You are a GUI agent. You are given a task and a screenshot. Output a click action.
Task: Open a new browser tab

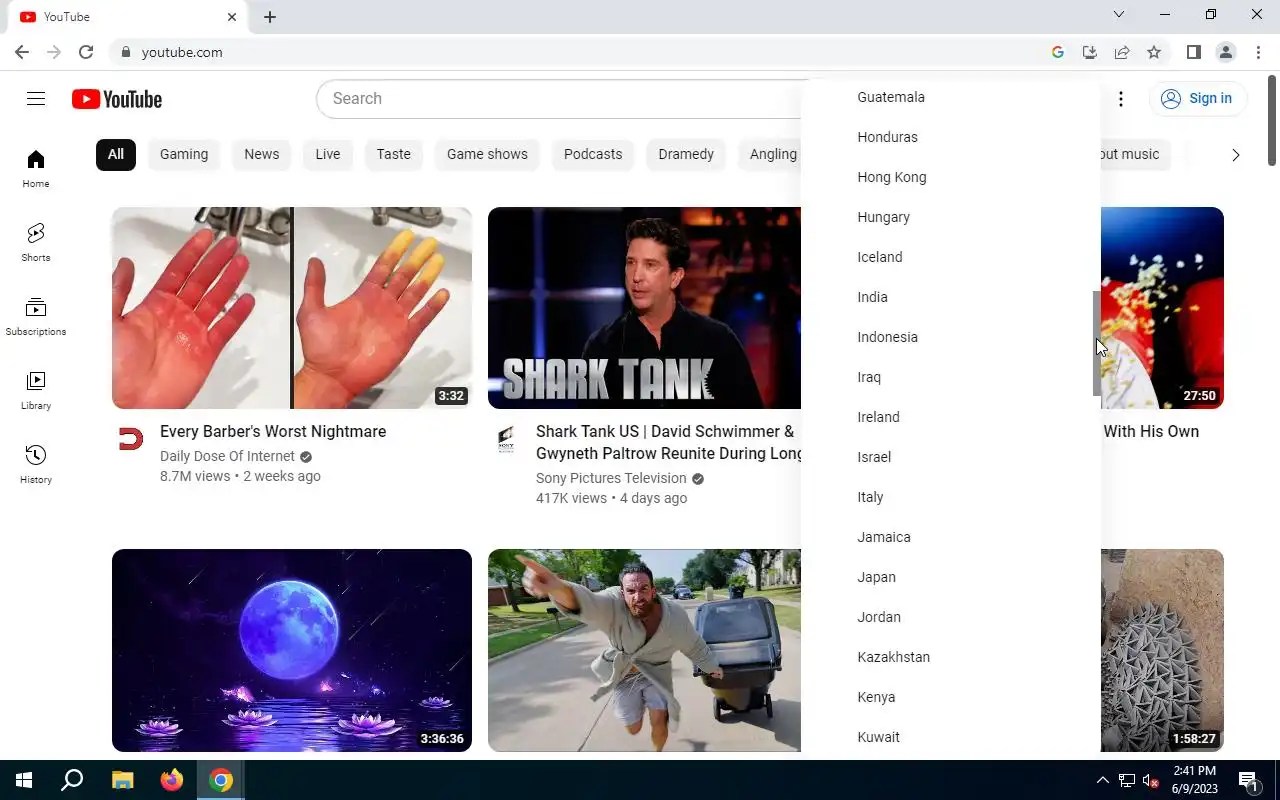coord(270,17)
